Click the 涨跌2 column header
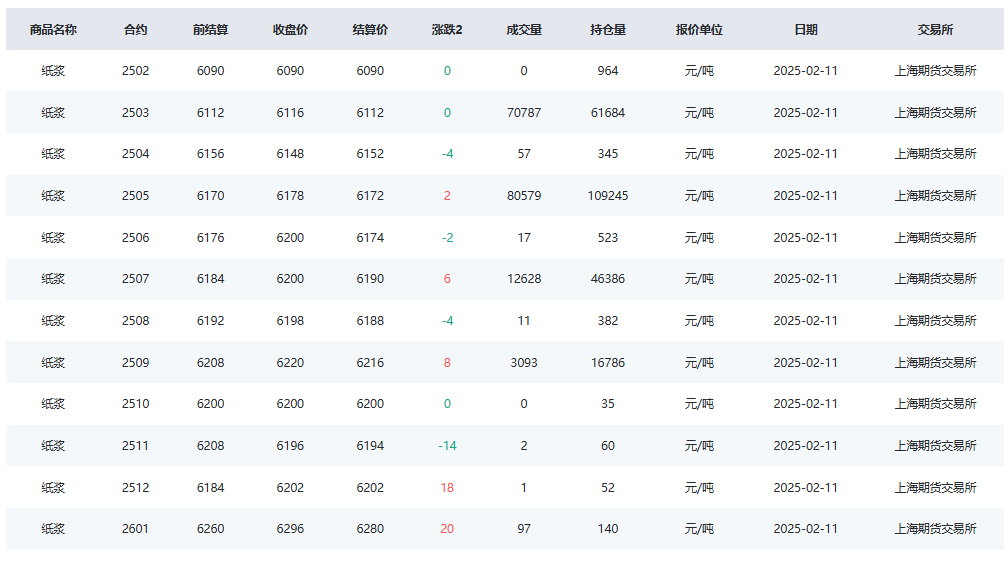1004x568 pixels. (x=447, y=29)
